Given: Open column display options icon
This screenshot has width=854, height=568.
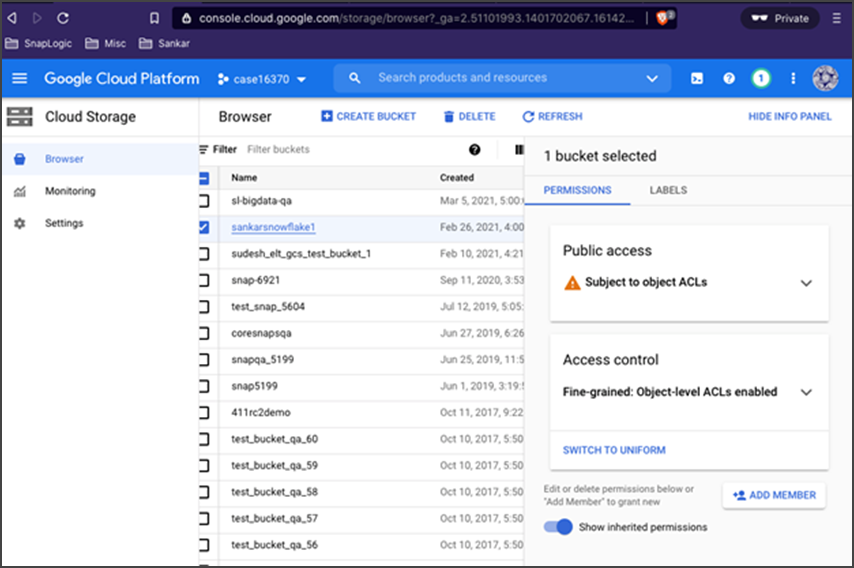Looking at the screenshot, I should point(519,150).
